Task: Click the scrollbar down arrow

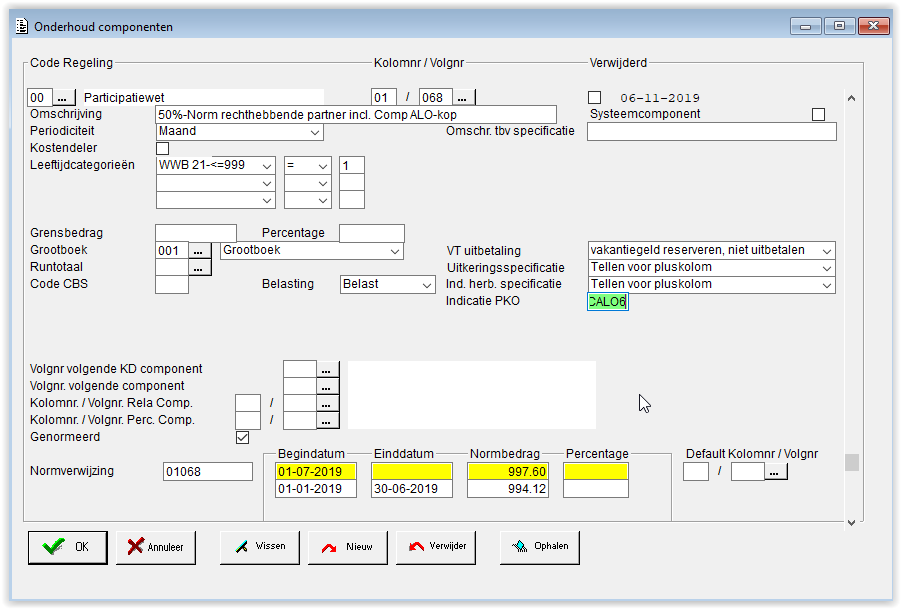Action: [x=852, y=522]
